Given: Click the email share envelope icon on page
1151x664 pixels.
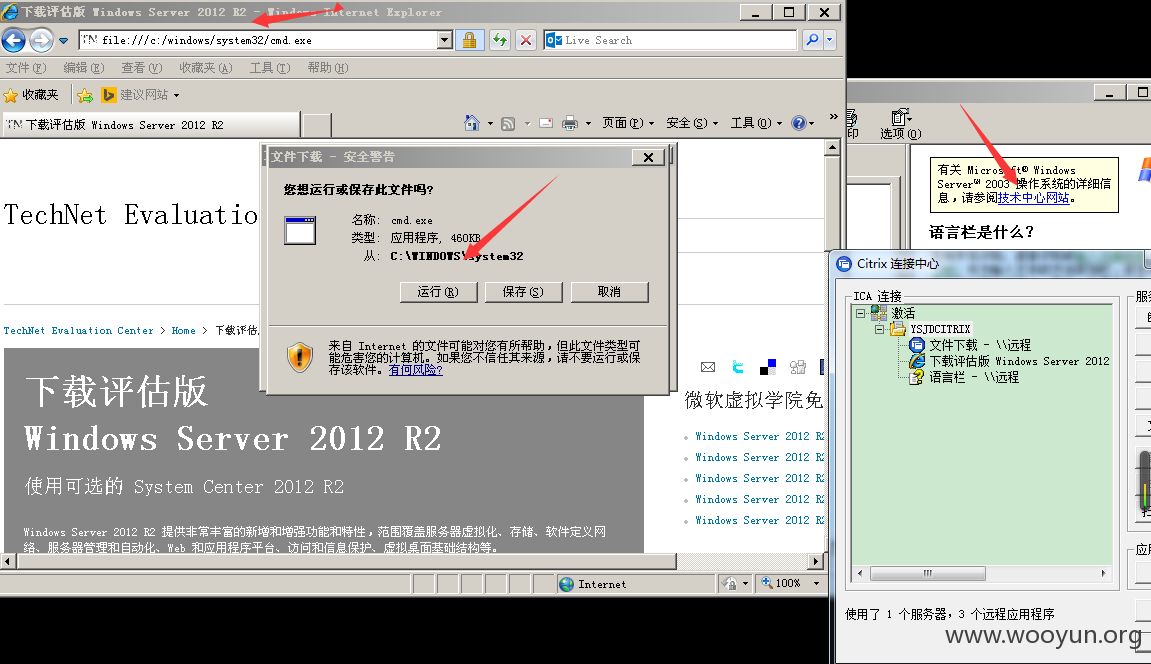Looking at the screenshot, I should click(708, 367).
